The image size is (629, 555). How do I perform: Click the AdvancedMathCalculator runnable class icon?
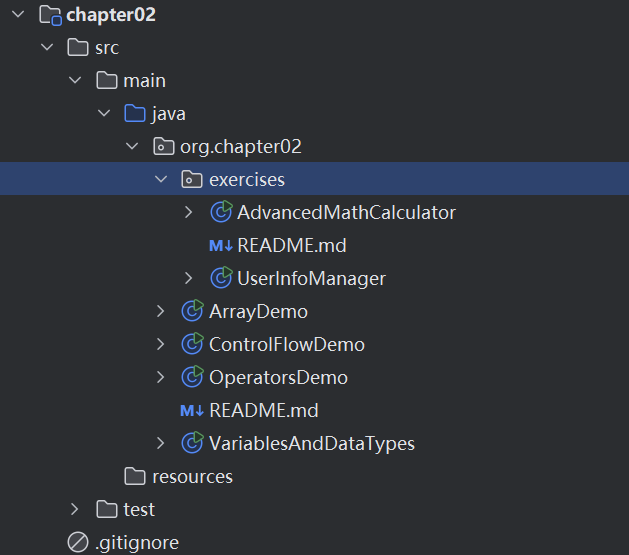pos(221,211)
